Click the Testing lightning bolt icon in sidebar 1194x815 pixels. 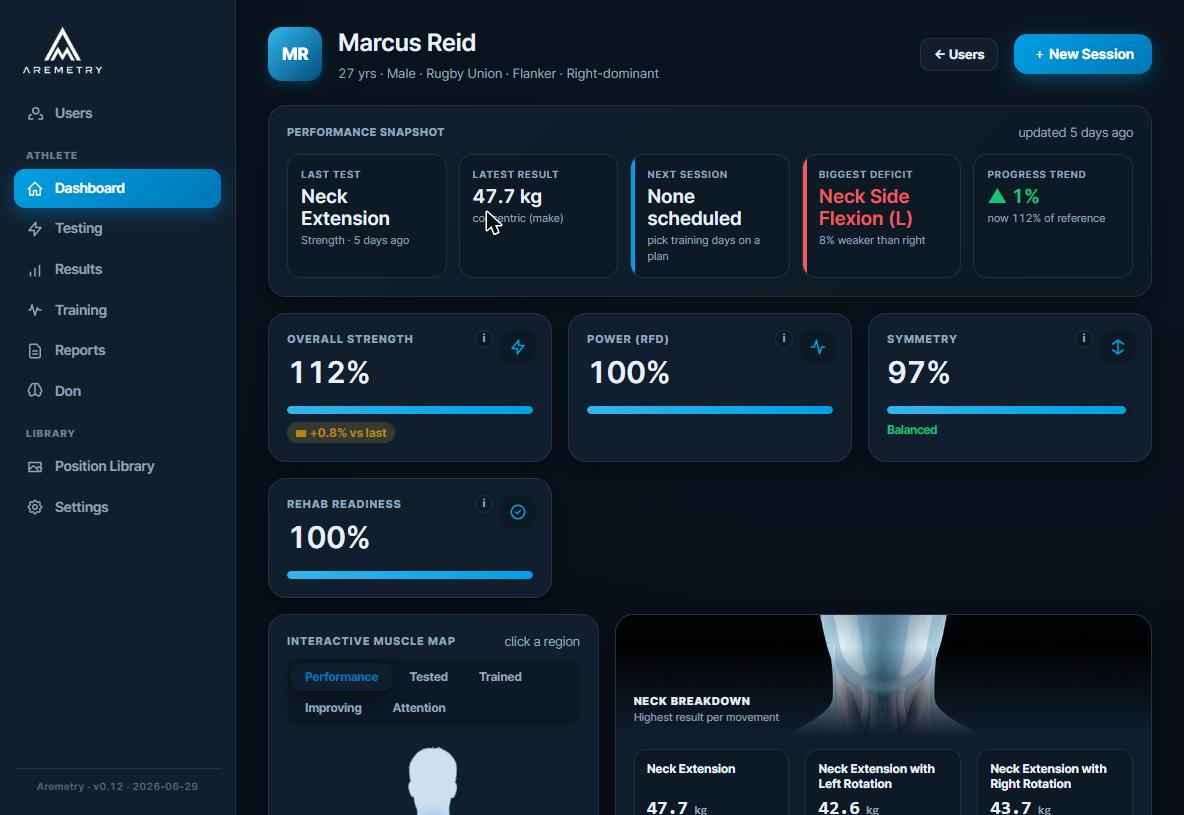pyautogui.click(x=35, y=229)
